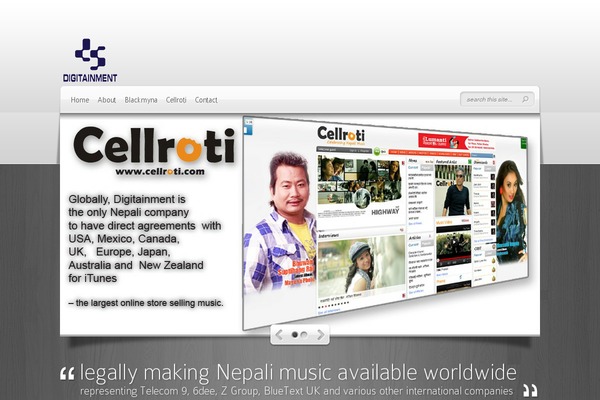Viewport: 600px width, 400px height.
Task: Click the 'legally making Nepali music available worldwide' quote
Action: 298,372
